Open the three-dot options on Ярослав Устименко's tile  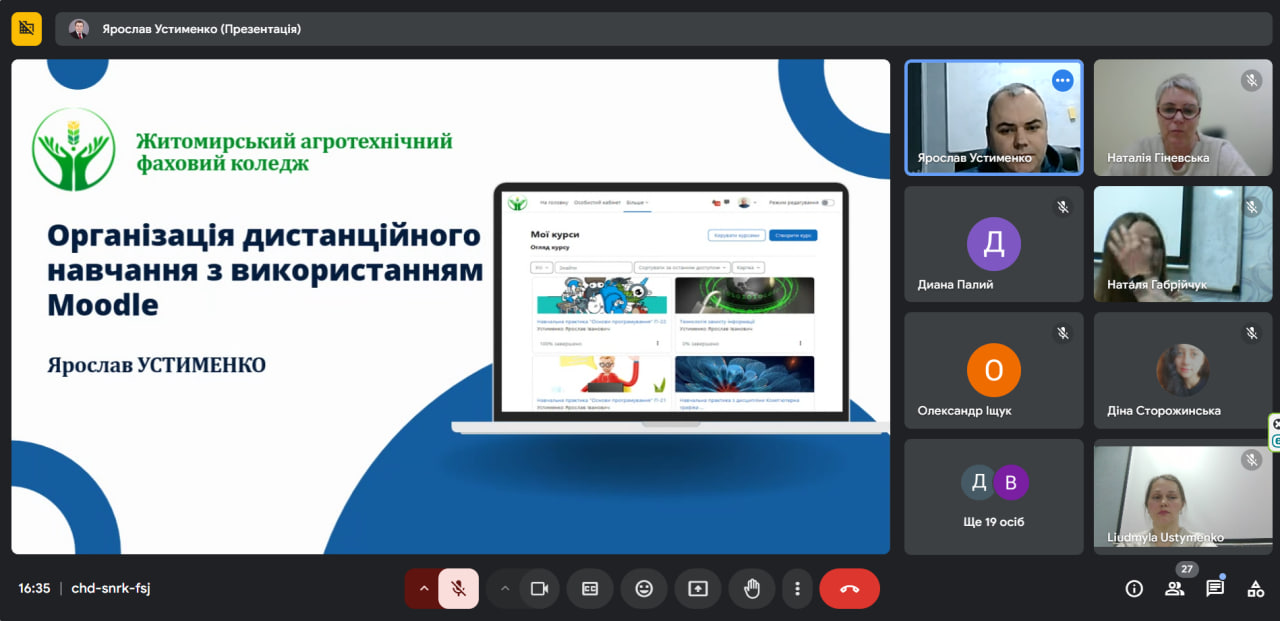[x=1062, y=80]
